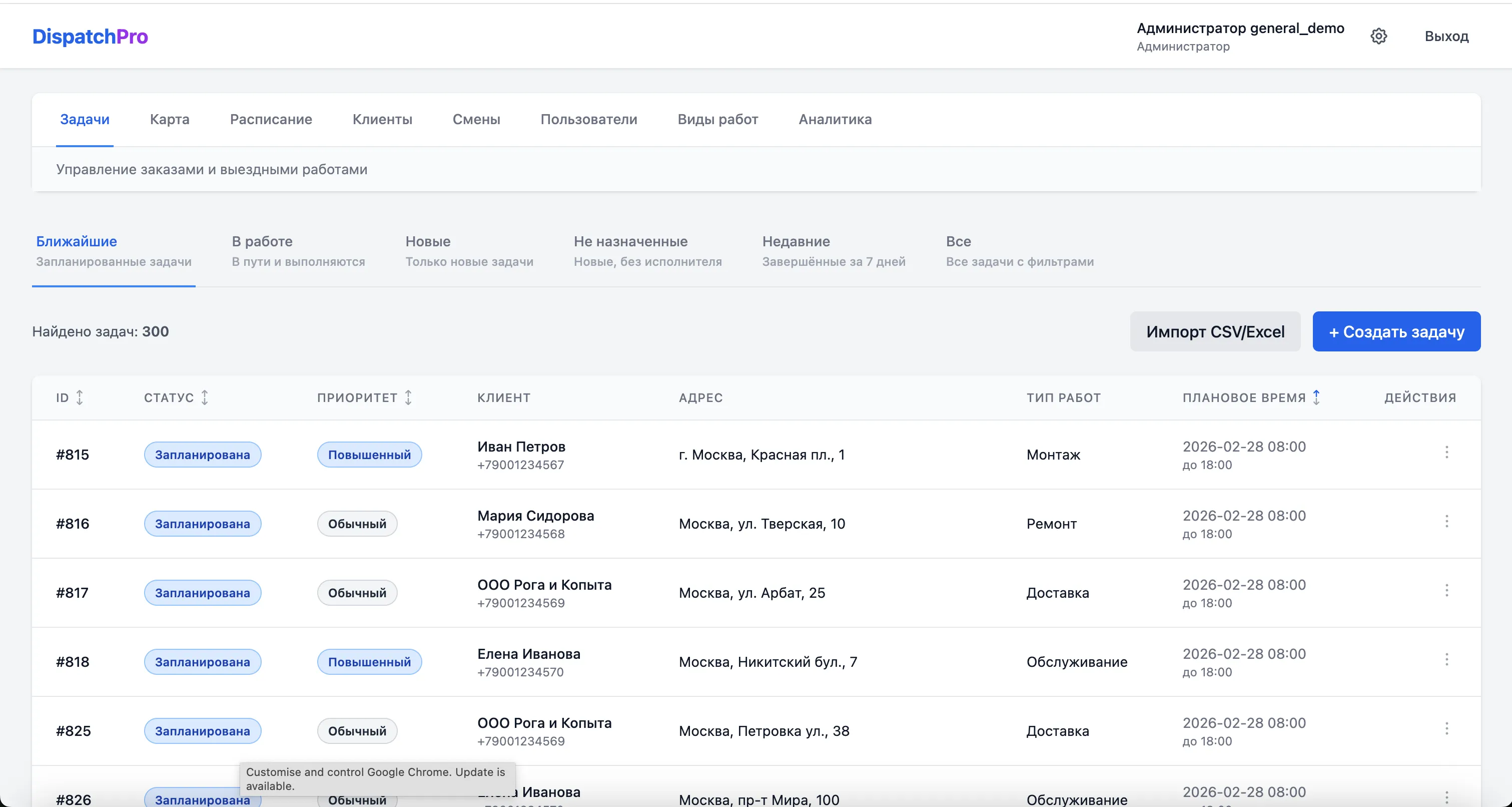Click the Создать задачу button
The image size is (1512, 807).
(x=1396, y=331)
